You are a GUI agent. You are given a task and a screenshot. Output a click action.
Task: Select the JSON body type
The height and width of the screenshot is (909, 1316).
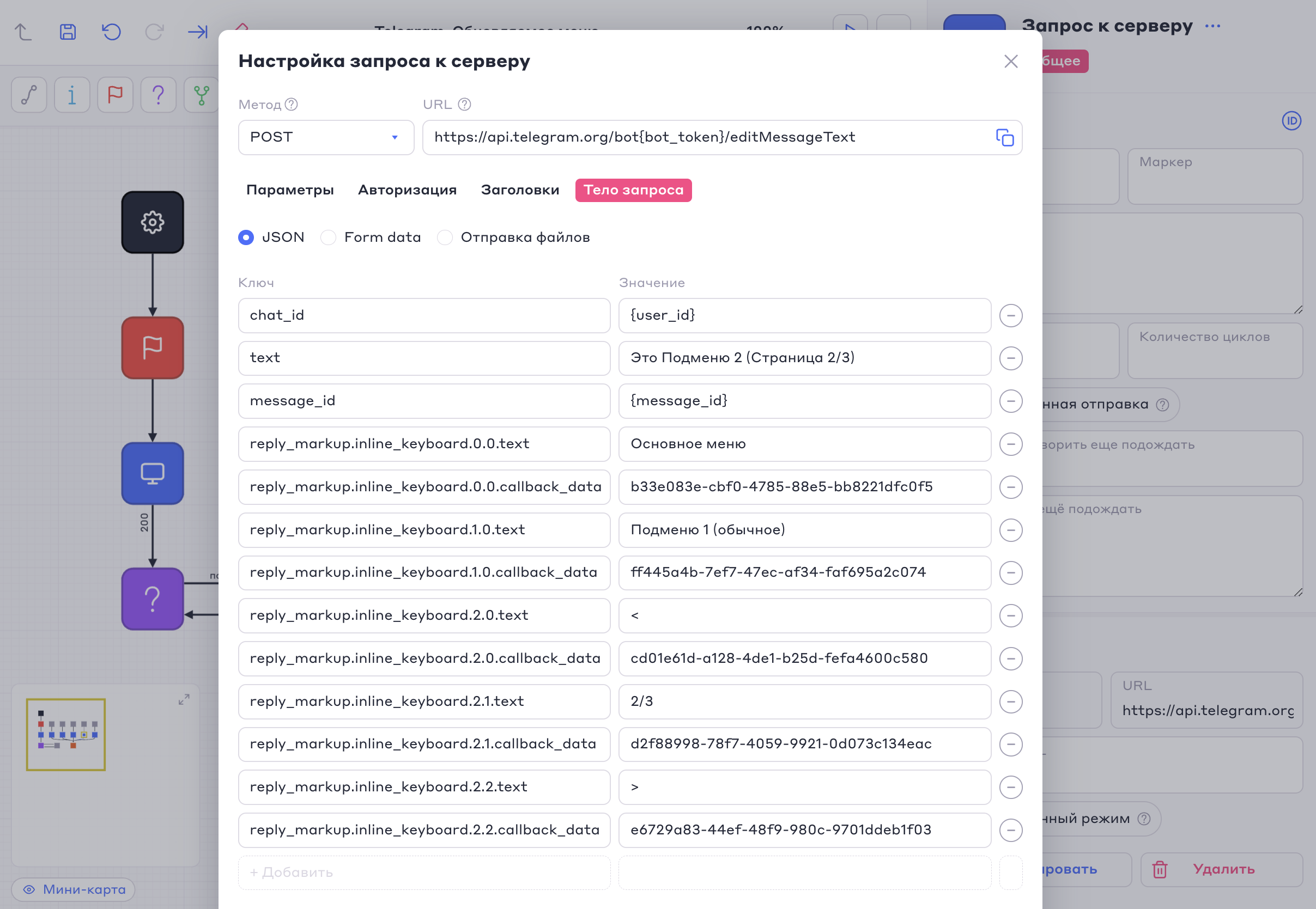pos(246,237)
